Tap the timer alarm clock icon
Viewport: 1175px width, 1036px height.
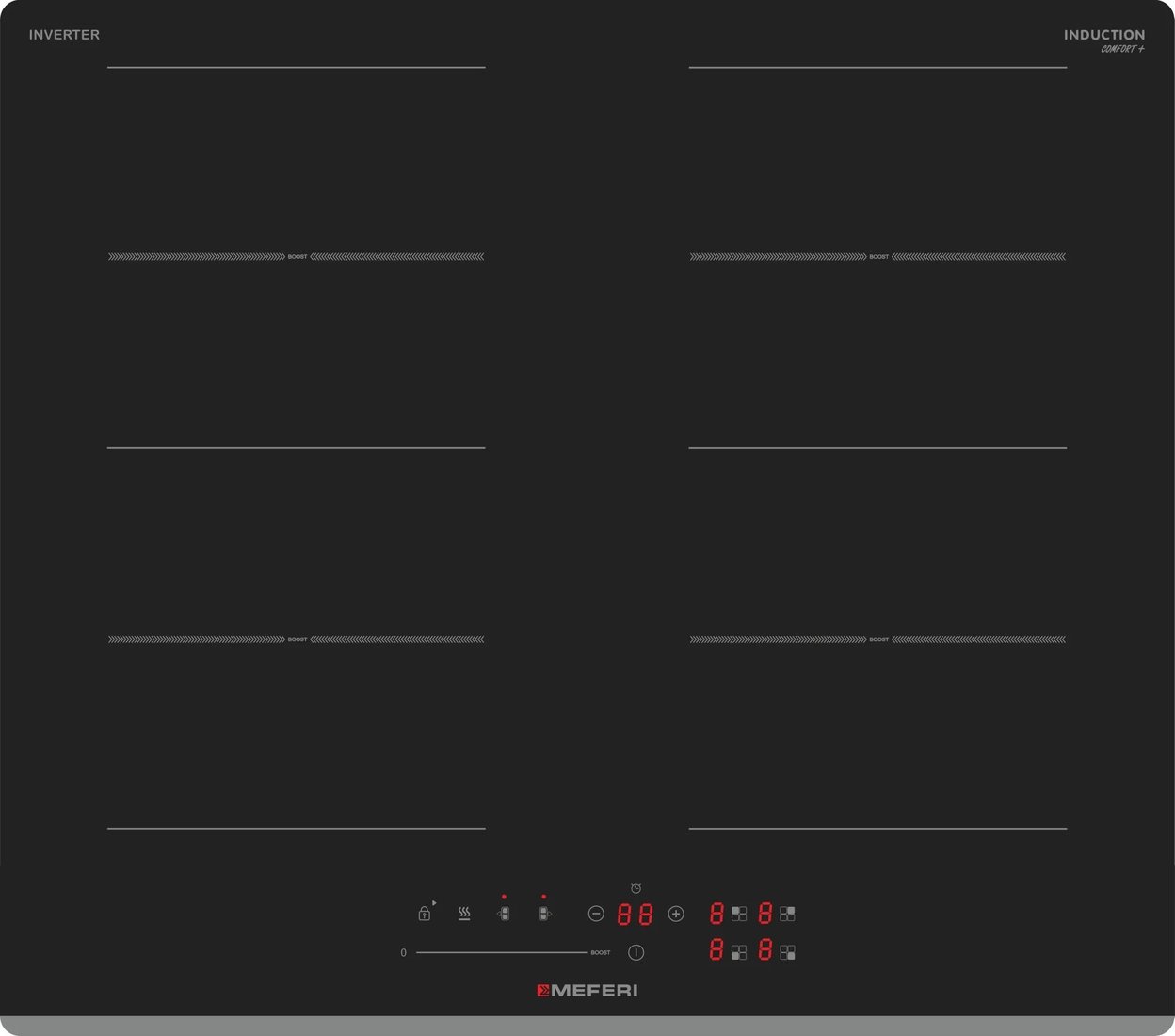coord(636,888)
